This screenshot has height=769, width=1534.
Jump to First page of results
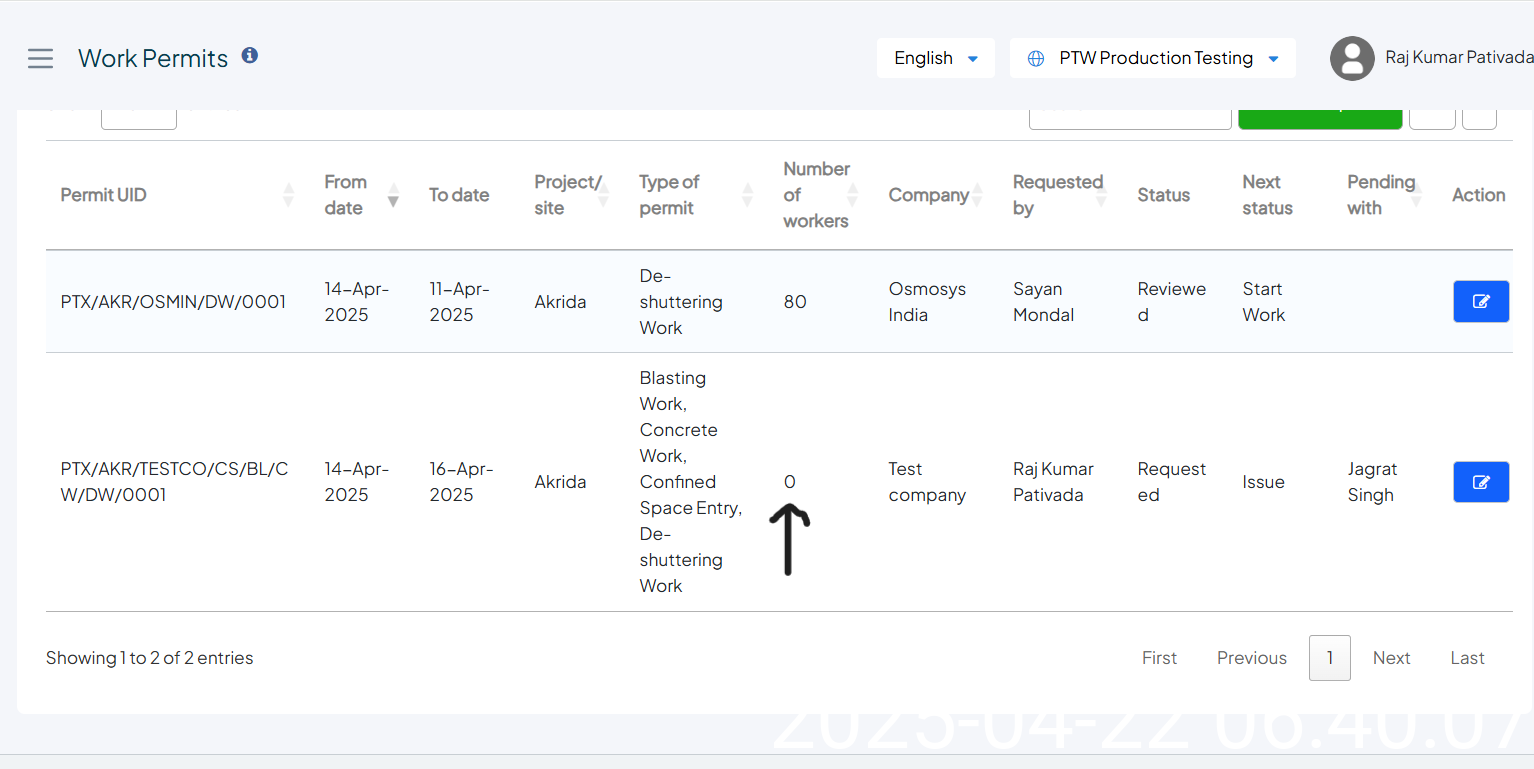[x=1159, y=658]
